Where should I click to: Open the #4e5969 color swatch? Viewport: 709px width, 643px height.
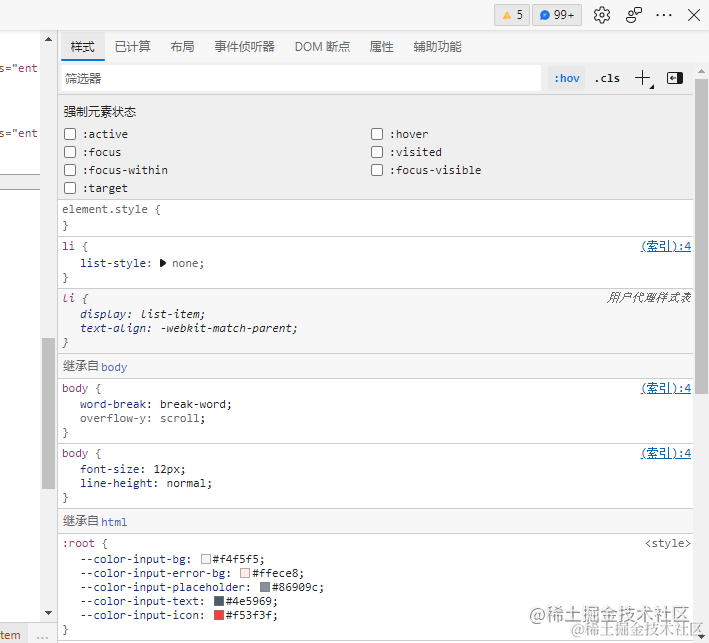tap(219, 601)
